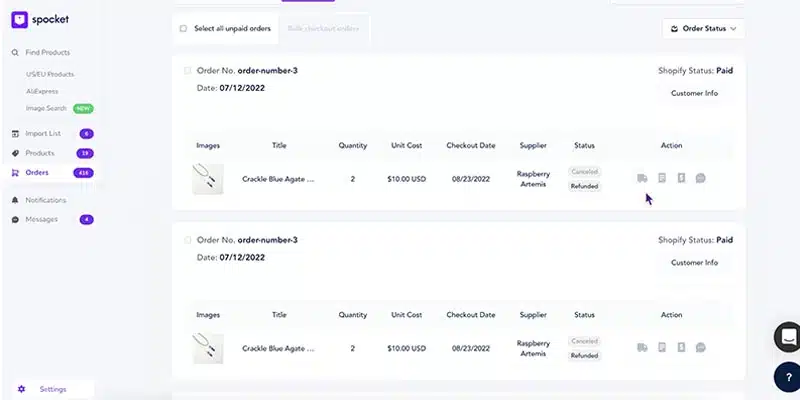The height and width of the screenshot is (400, 800).
Task: Click the second order's Date 07/12/2022 text
Action: [x=231, y=258]
